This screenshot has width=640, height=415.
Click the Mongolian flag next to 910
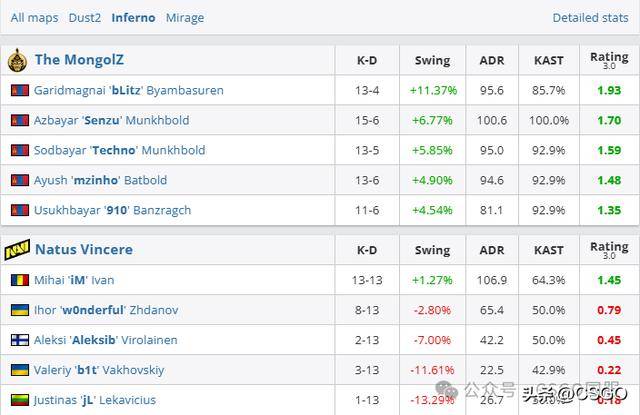(x=19, y=210)
